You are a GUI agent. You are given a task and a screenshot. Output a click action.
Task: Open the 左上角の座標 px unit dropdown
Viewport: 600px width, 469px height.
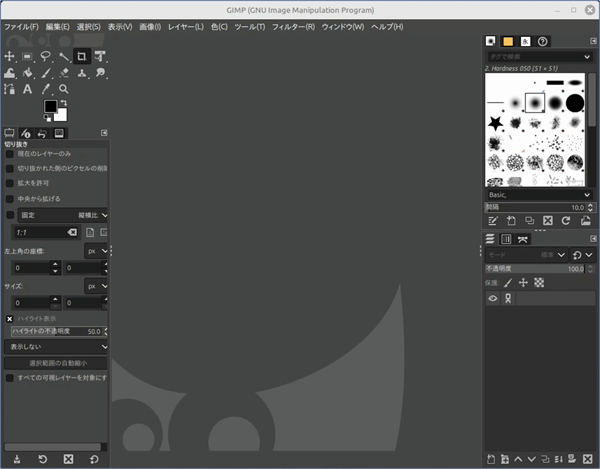tap(96, 251)
